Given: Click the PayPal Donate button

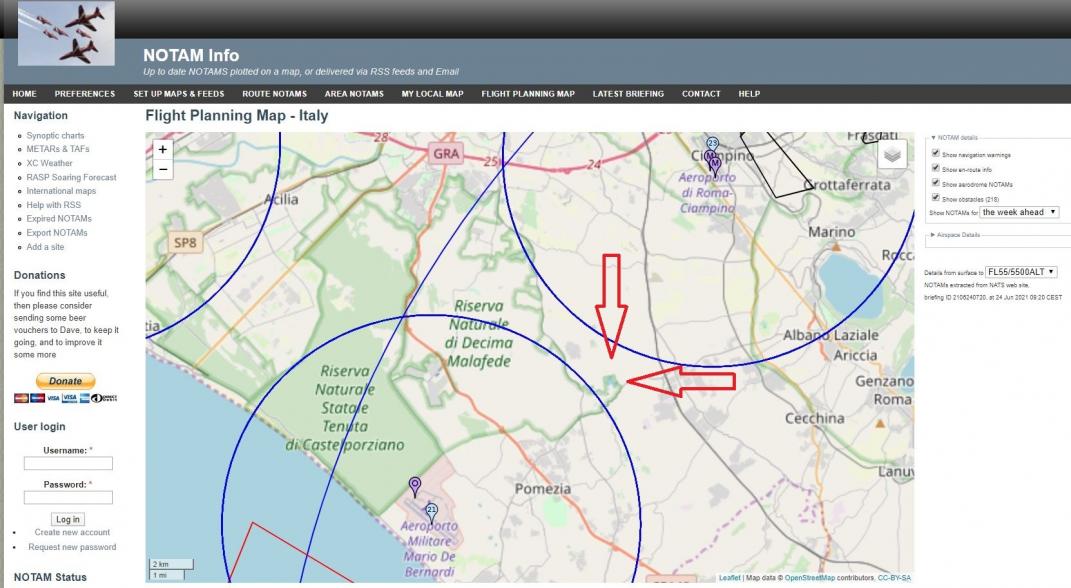Looking at the screenshot, I should [66, 381].
